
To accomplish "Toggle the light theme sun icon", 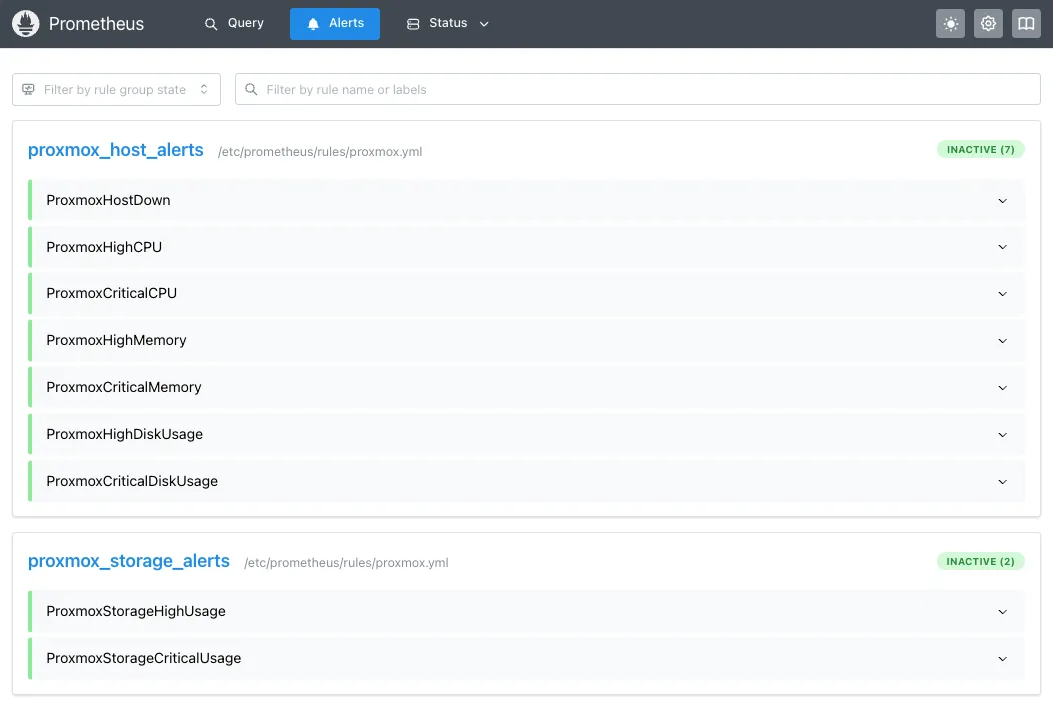I will point(950,24).
